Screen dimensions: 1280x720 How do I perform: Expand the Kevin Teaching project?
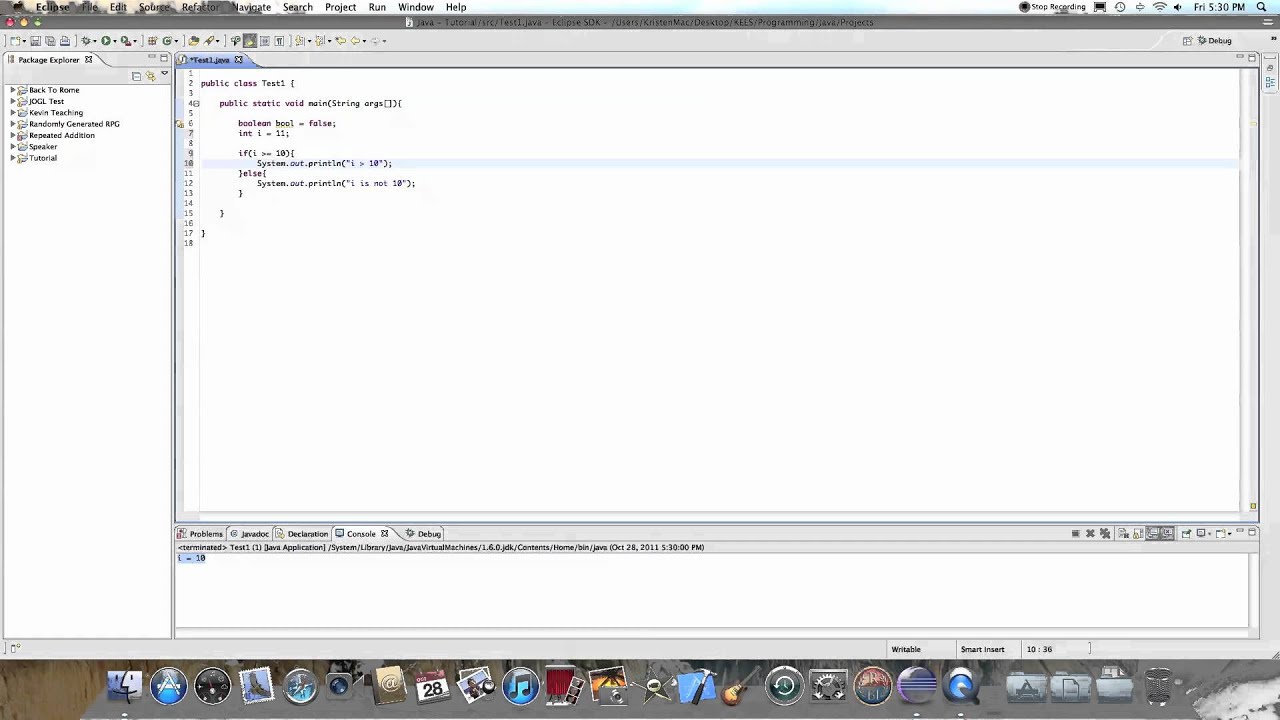(13, 113)
